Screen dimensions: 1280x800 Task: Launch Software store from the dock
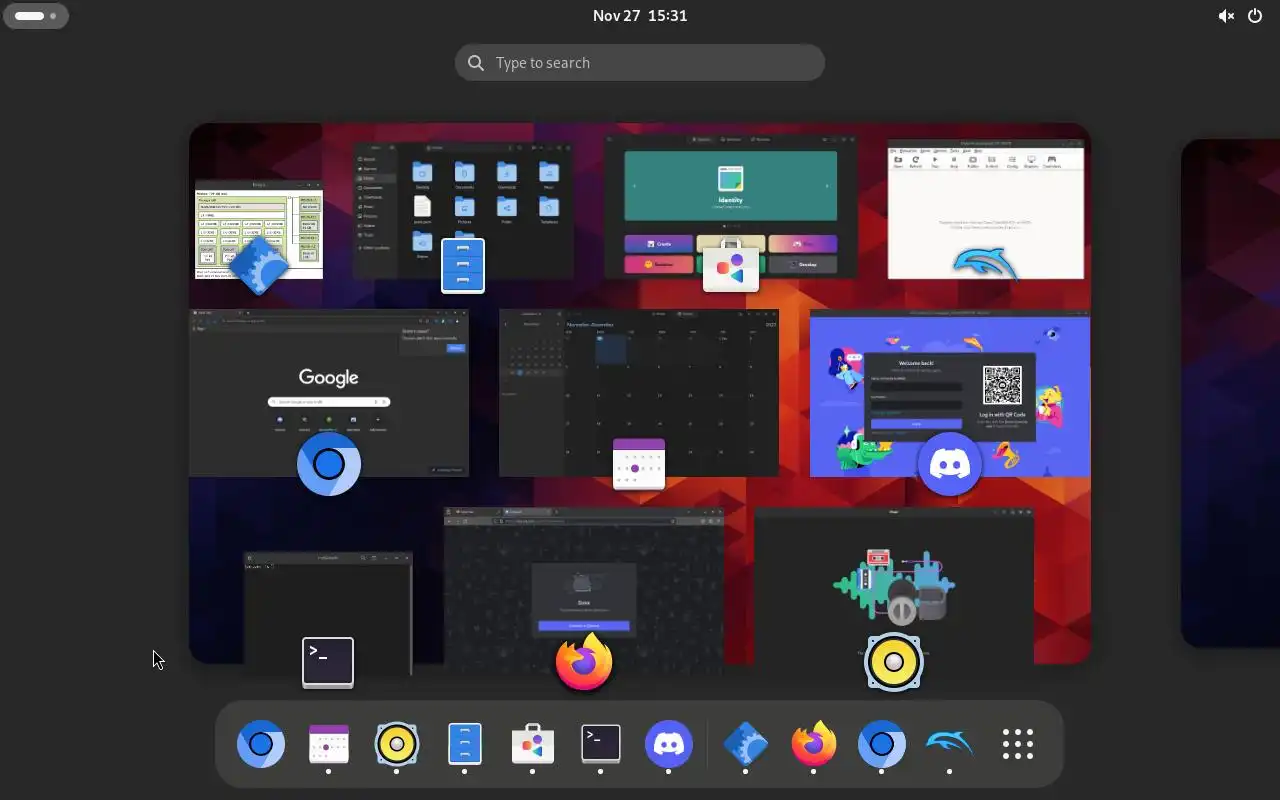pyautogui.click(x=533, y=745)
